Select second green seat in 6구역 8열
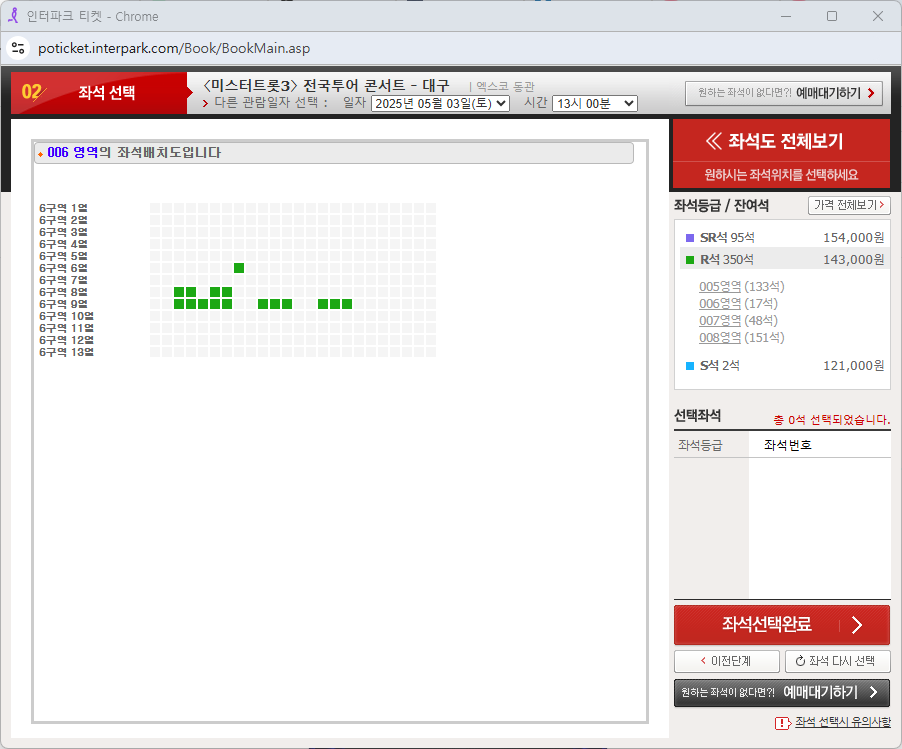This screenshot has width=902, height=749. [191, 292]
